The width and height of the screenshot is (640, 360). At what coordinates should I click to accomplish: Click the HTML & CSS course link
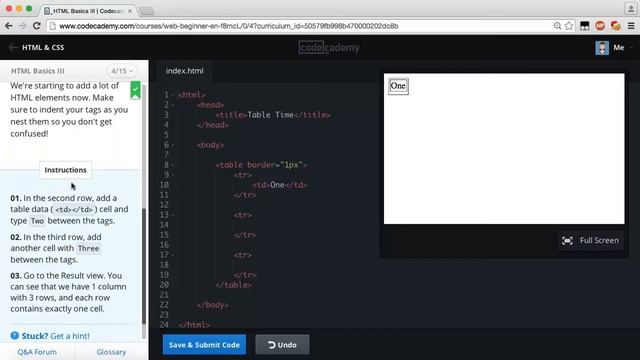tap(43, 47)
